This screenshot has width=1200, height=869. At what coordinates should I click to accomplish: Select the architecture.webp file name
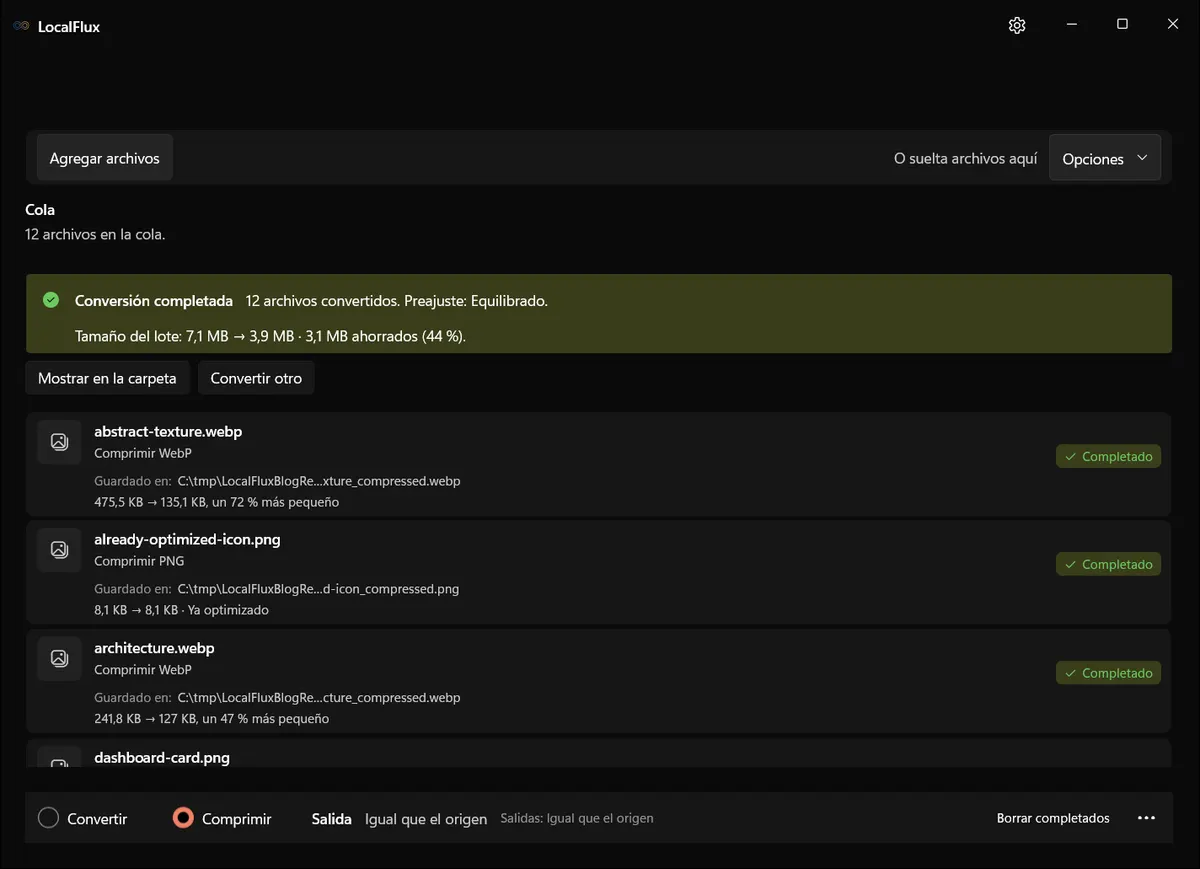coord(154,648)
